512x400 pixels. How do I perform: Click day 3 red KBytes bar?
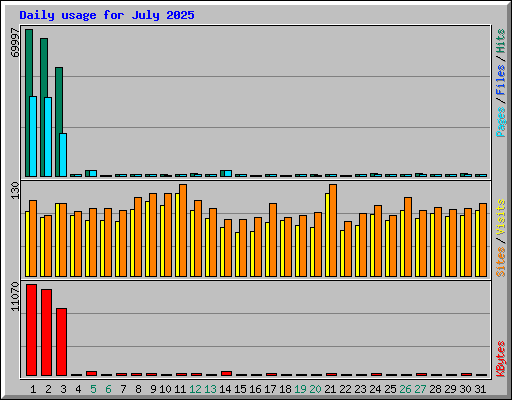click(61, 342)
